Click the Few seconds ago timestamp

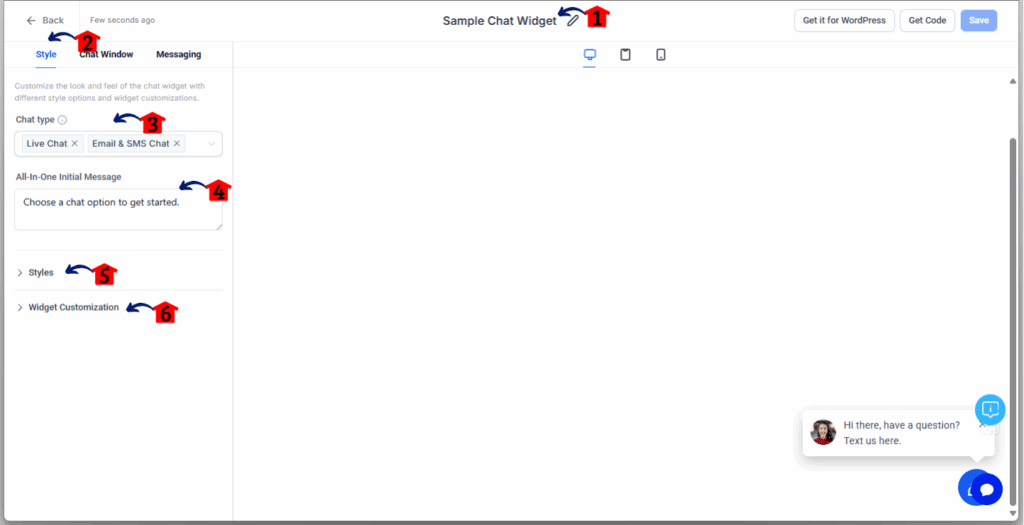(123, 20)
